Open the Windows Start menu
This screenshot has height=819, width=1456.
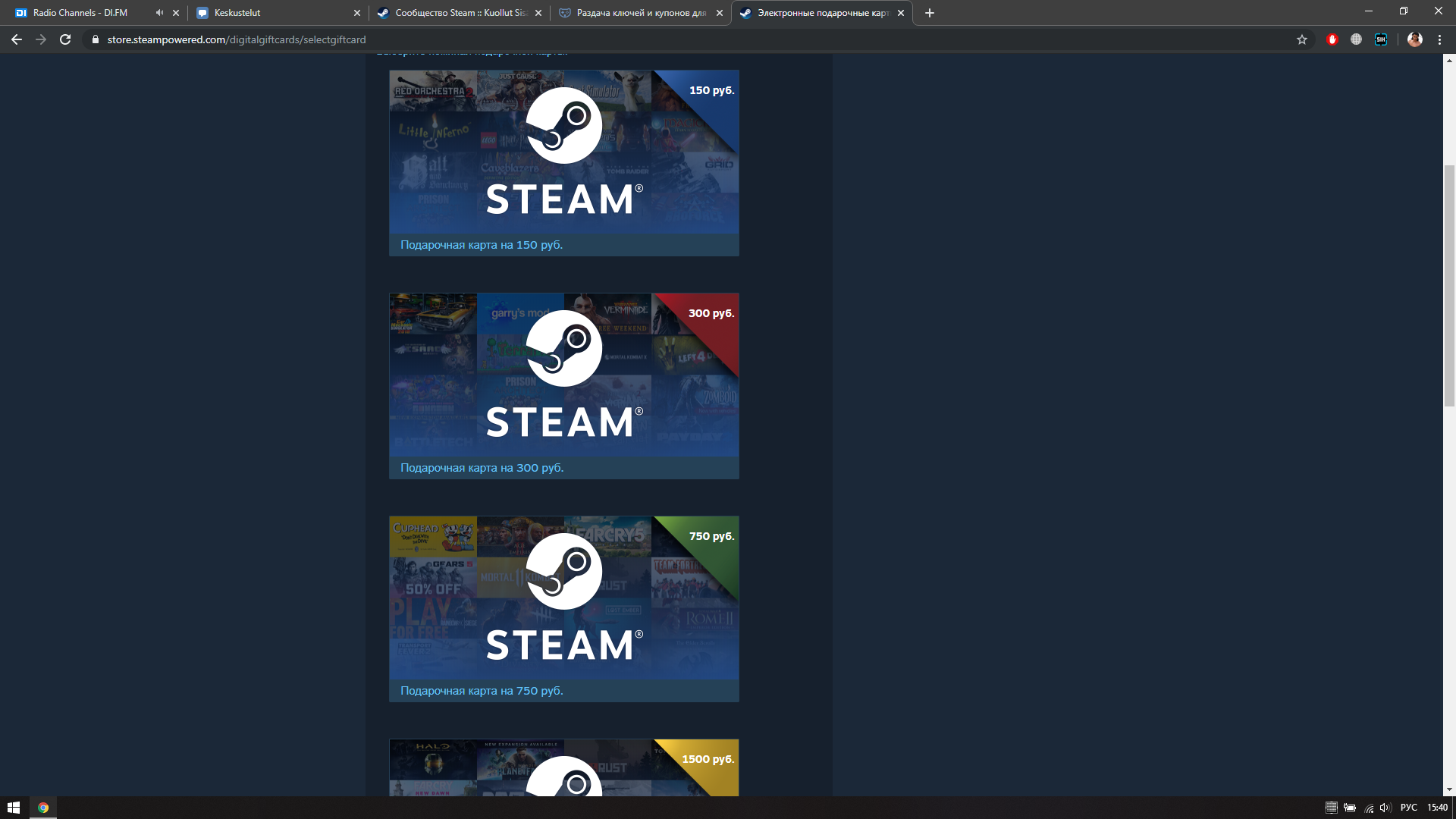(x=14, y=808)
